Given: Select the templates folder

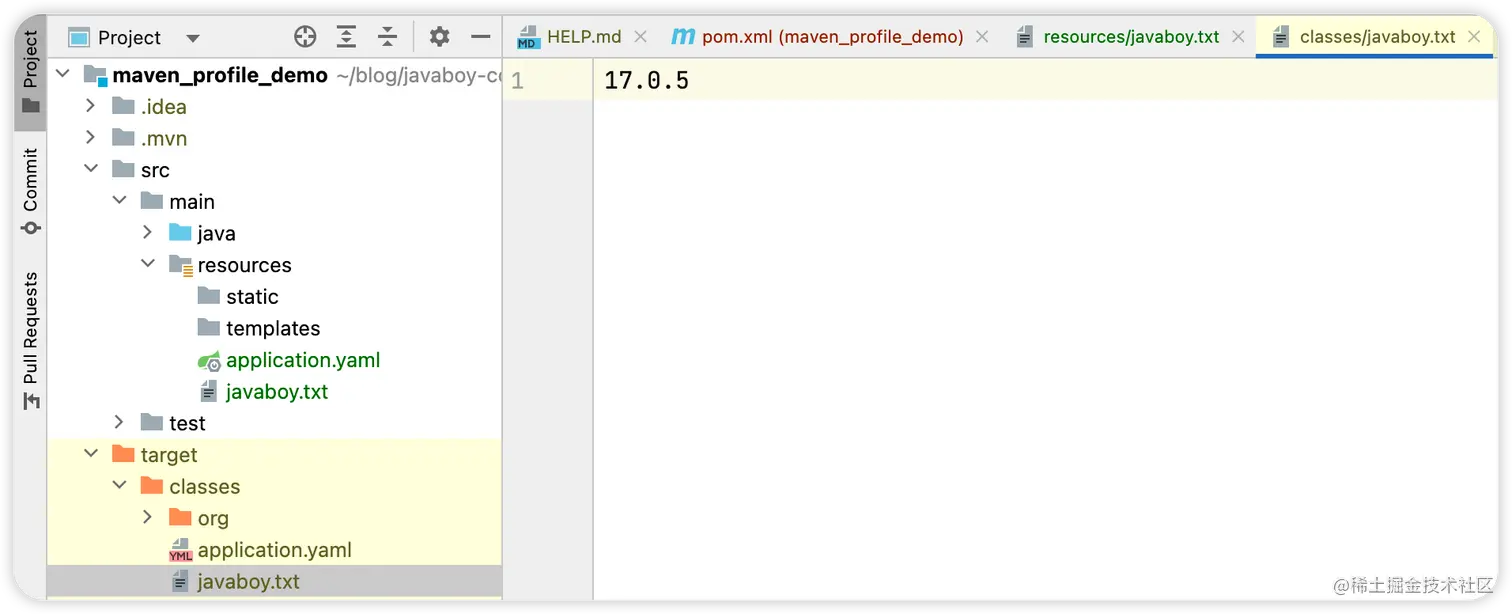Looking at the screenshot, I should pyautogui.click(x=274, y=328).
